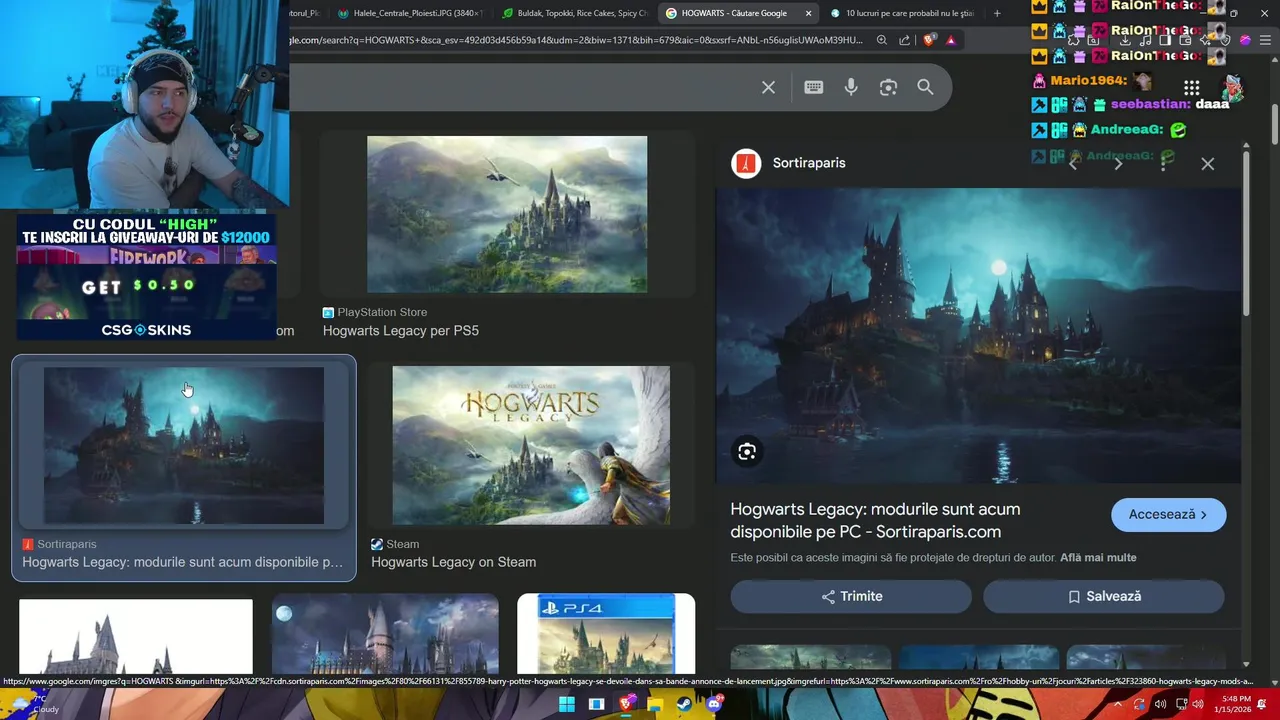
Task: Click the Accesează button
Action: (1168, 515)
